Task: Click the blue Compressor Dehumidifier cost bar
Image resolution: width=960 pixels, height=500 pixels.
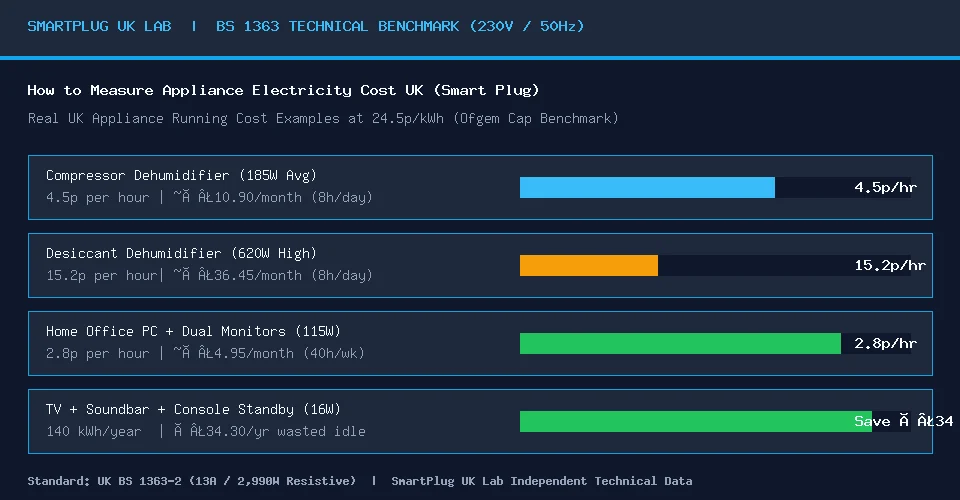Action: [x=647, y=187]
